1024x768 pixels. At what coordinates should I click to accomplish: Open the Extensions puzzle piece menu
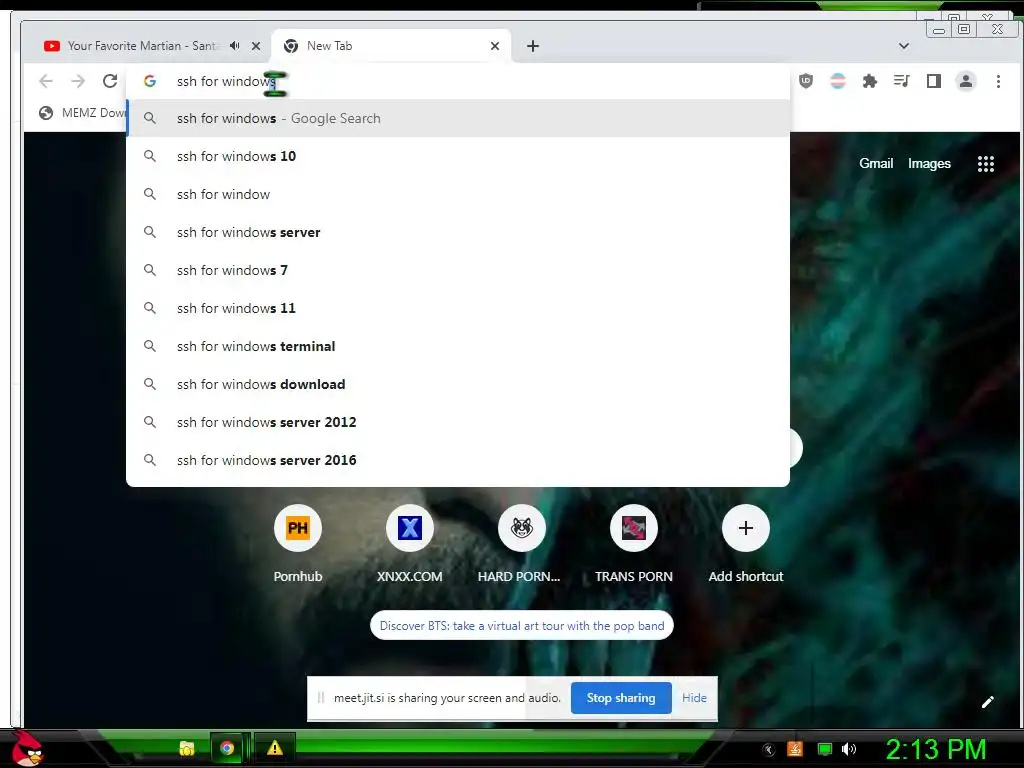coord(870,81)
